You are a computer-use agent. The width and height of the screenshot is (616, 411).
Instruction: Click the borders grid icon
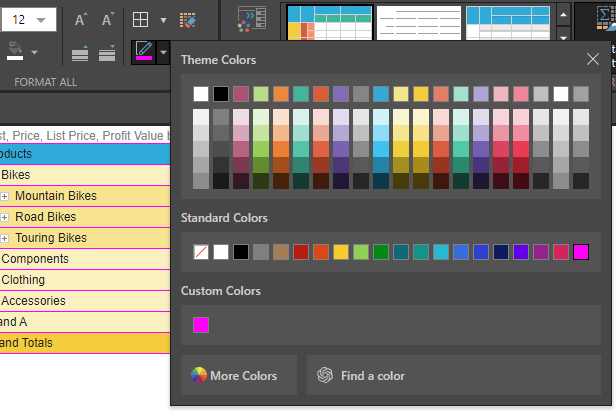[142, 19]
